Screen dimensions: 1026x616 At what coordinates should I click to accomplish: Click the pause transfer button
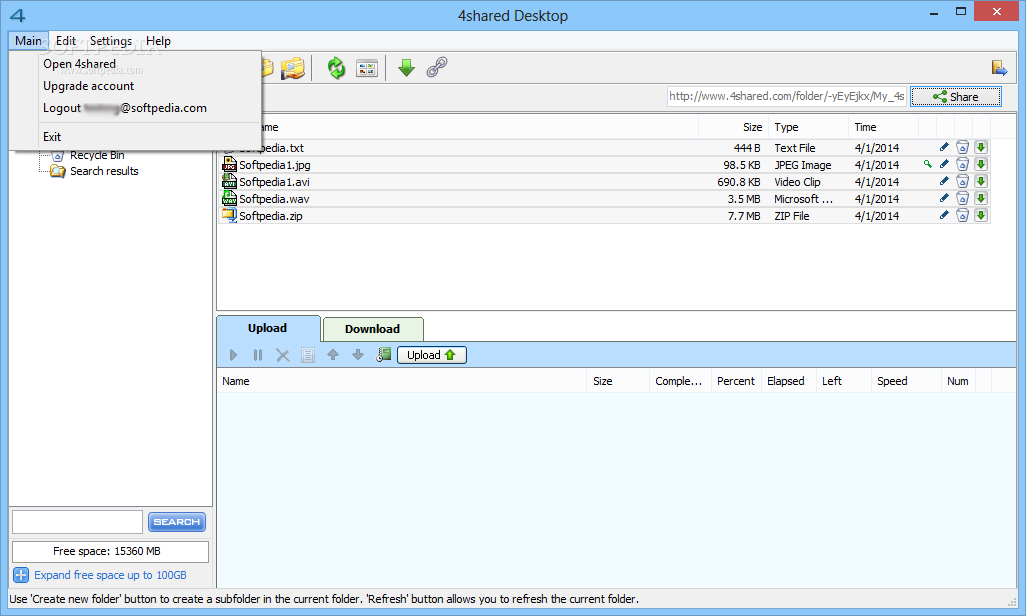[258, 355]
